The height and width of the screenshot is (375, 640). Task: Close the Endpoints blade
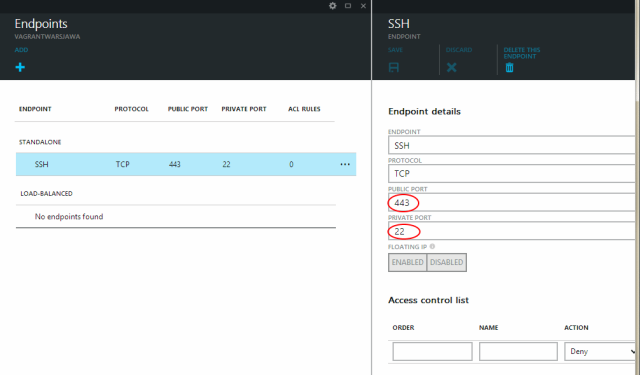pos(363,6)
